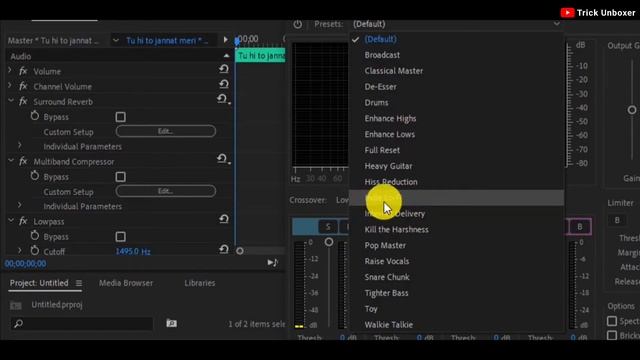Reset the Surround Reverb effect
This screenshot has height=360, width=640.
222,99
